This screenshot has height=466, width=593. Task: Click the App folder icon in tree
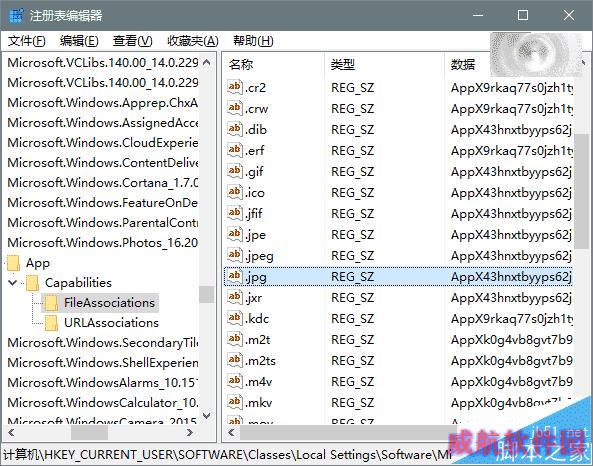14,263
